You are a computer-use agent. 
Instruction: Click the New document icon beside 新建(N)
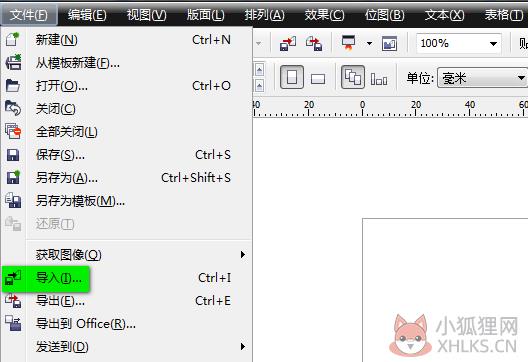[13, 39]
